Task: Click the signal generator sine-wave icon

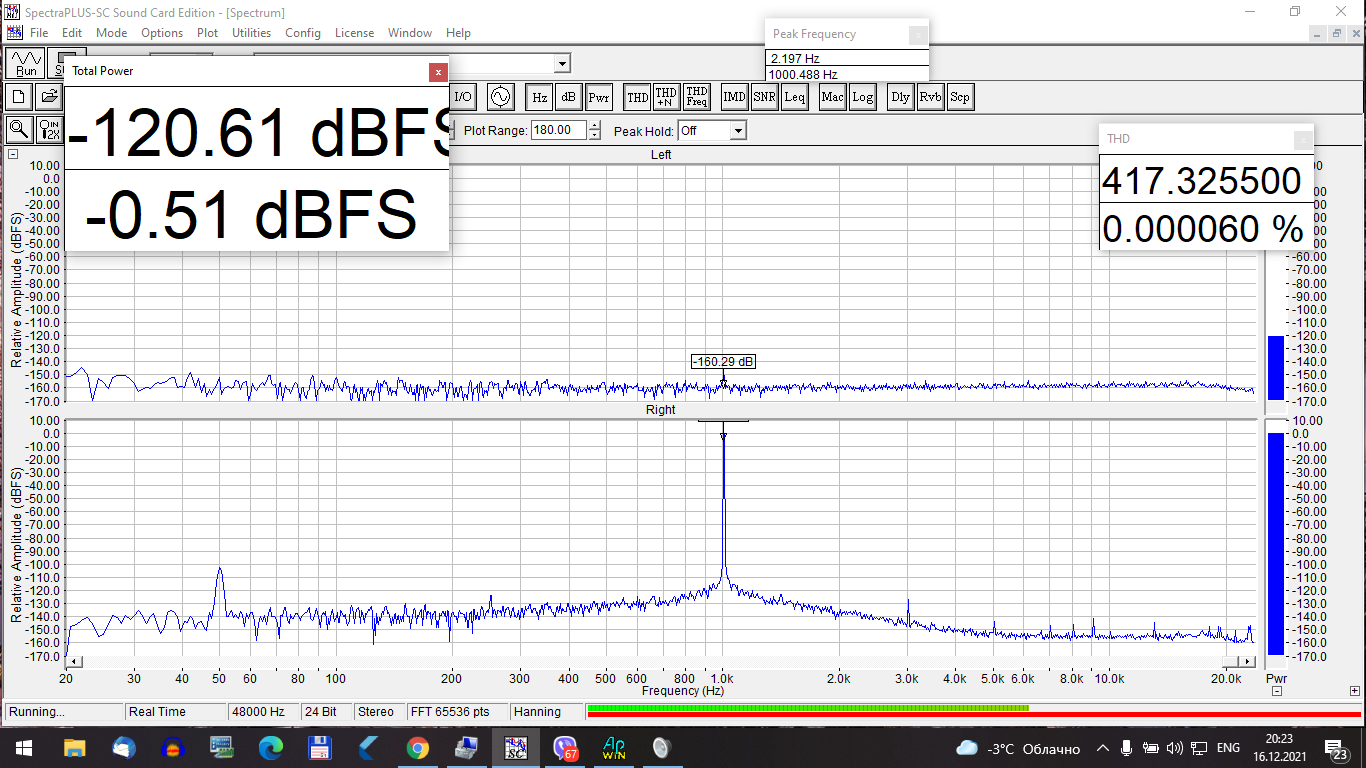Action: point(500,97)
